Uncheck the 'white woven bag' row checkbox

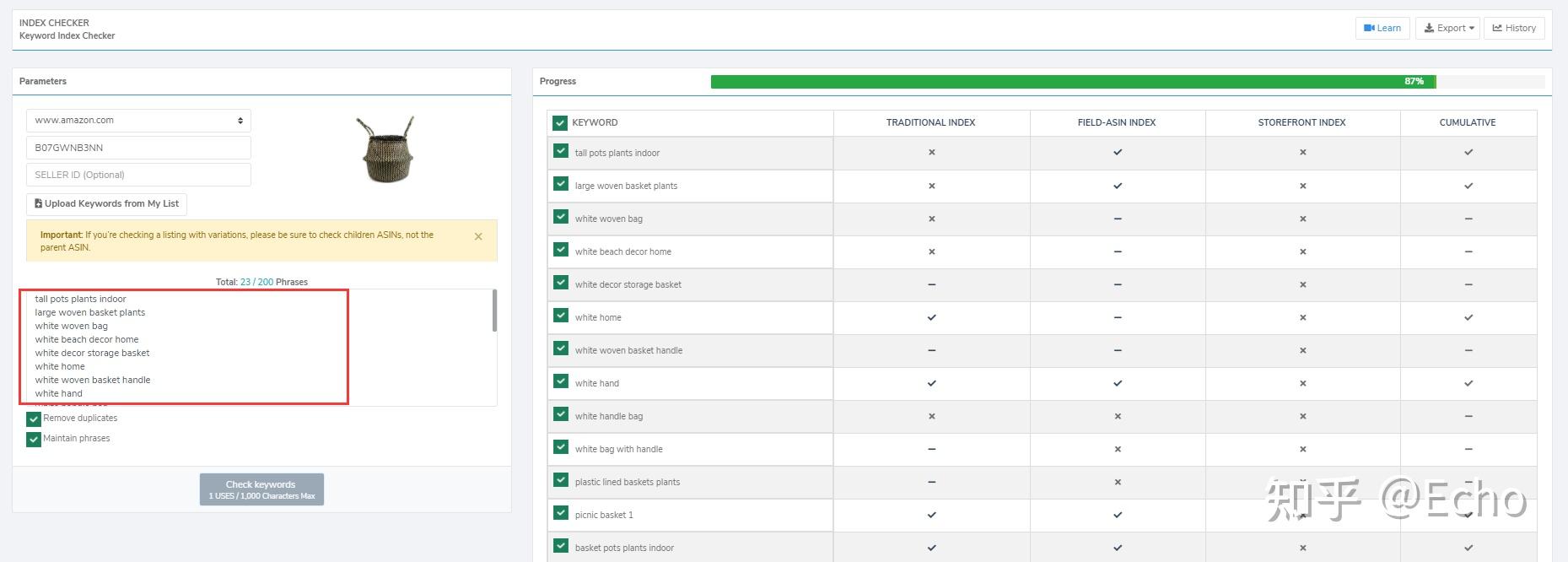(561, 217)
